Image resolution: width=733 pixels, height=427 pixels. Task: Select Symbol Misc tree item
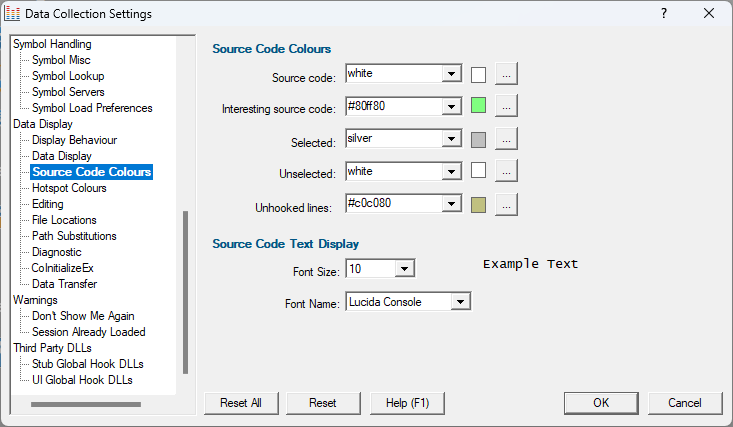[61, 60]
